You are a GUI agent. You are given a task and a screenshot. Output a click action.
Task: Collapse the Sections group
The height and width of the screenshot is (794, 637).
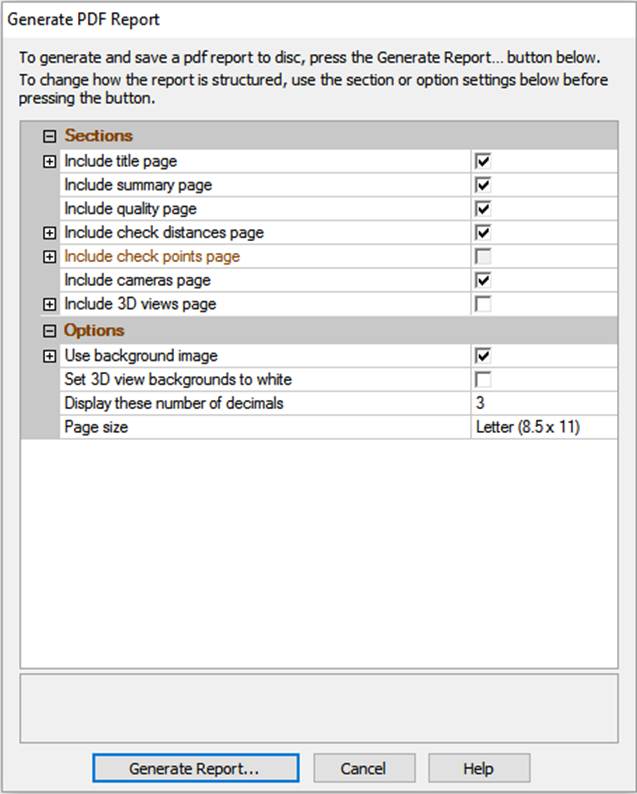click(x=49, y=137)
